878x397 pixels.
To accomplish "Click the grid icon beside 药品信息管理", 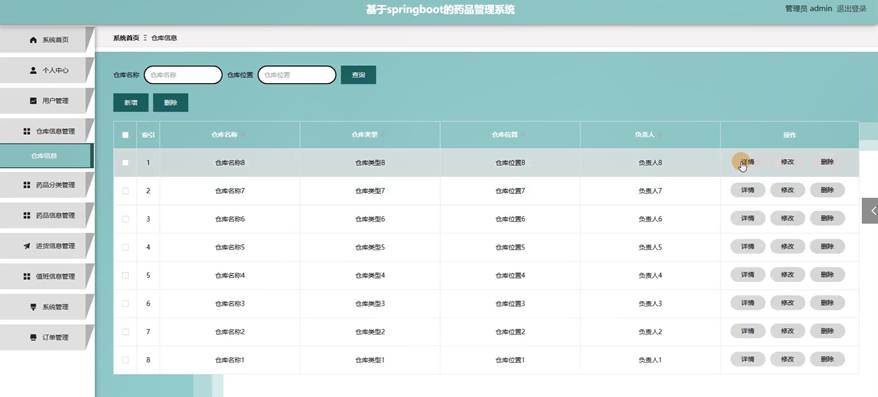I will (x=27, y=215).
